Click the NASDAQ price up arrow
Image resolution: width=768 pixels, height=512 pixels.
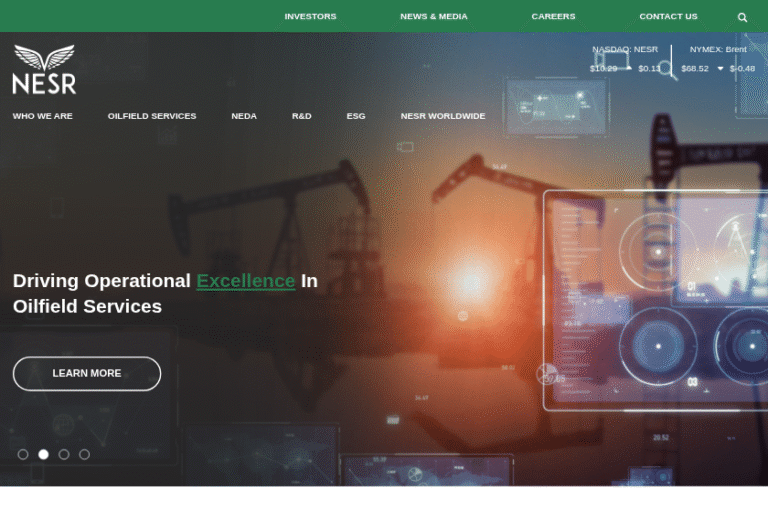[x=628, y=68]
